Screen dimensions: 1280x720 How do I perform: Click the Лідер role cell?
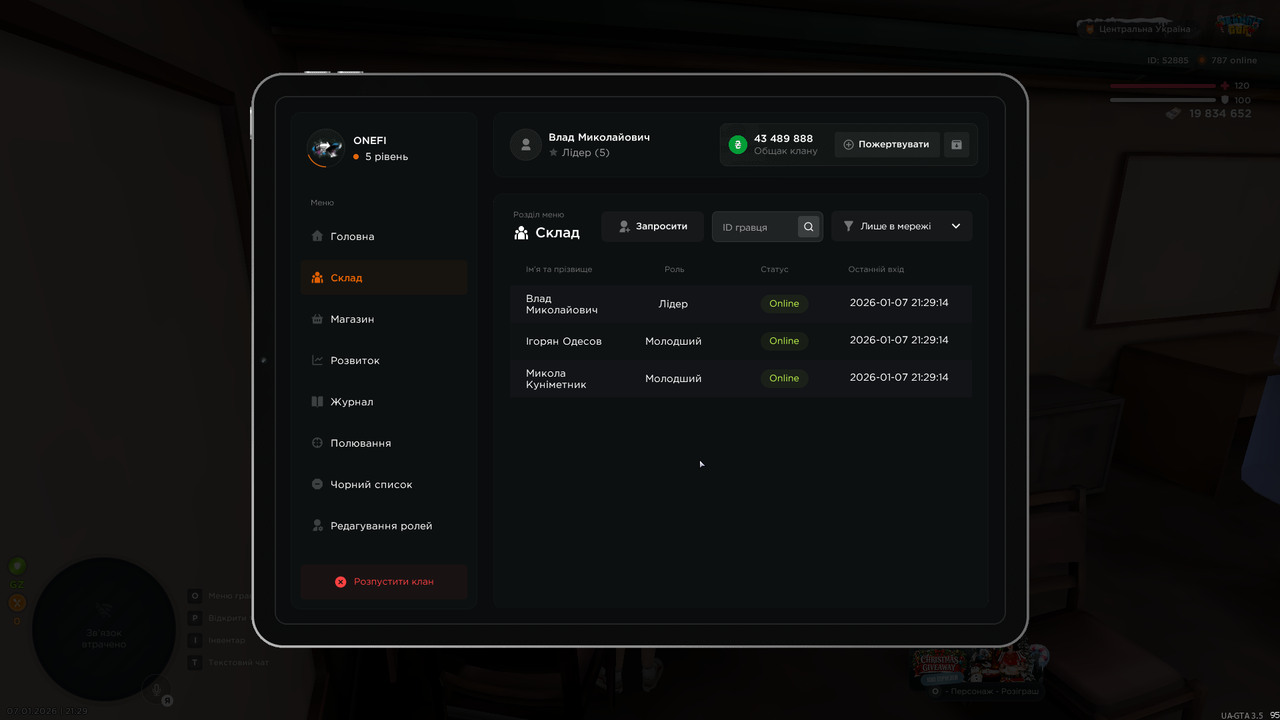click(673, 304)
